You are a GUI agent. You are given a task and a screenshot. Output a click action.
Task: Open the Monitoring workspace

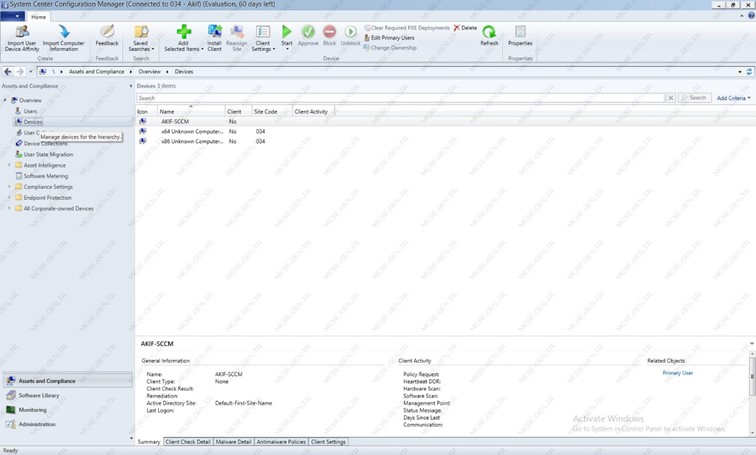point(68,410)
